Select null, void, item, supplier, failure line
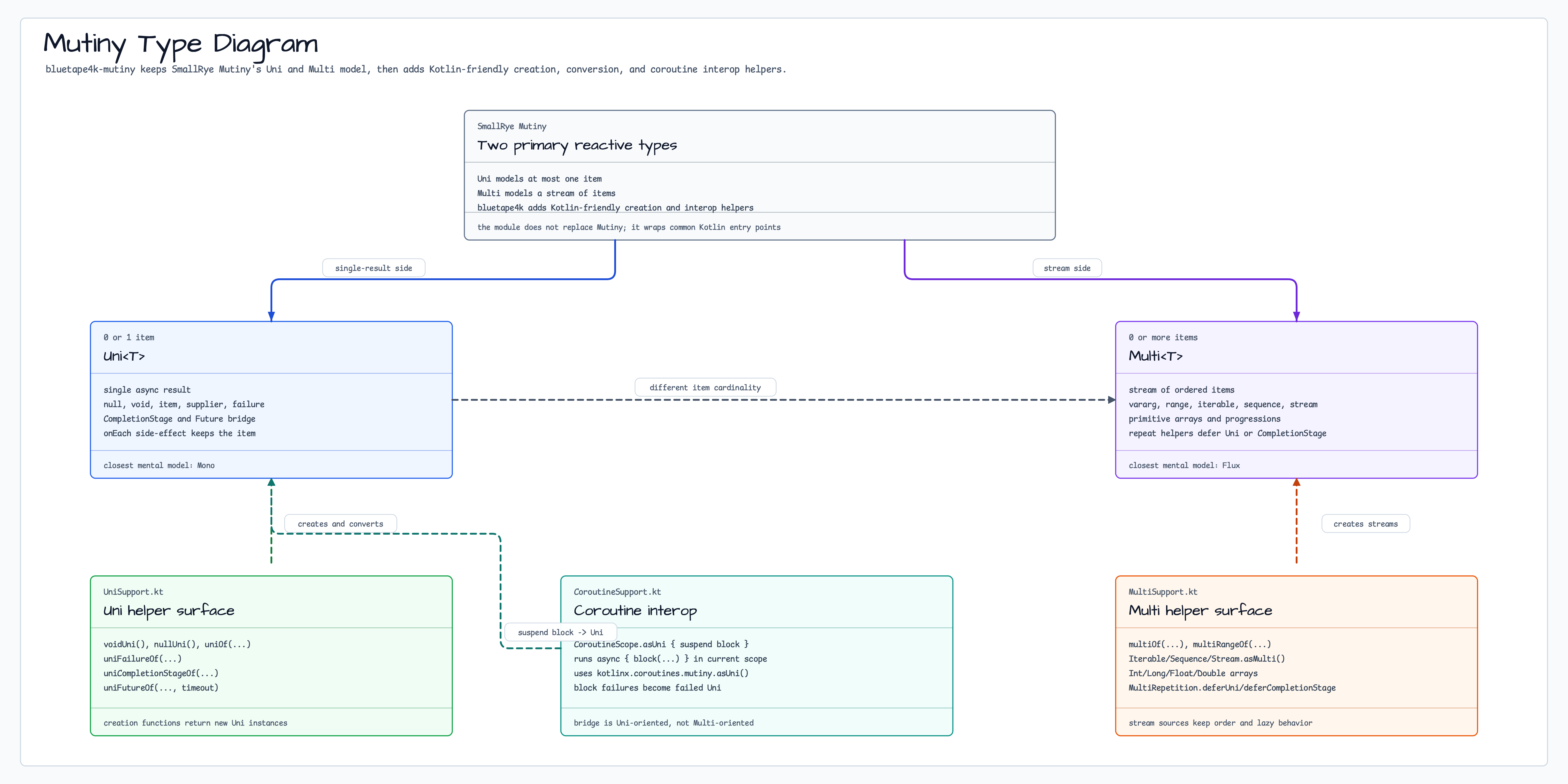The image size is (1568, 784). [x=184, y=404]
